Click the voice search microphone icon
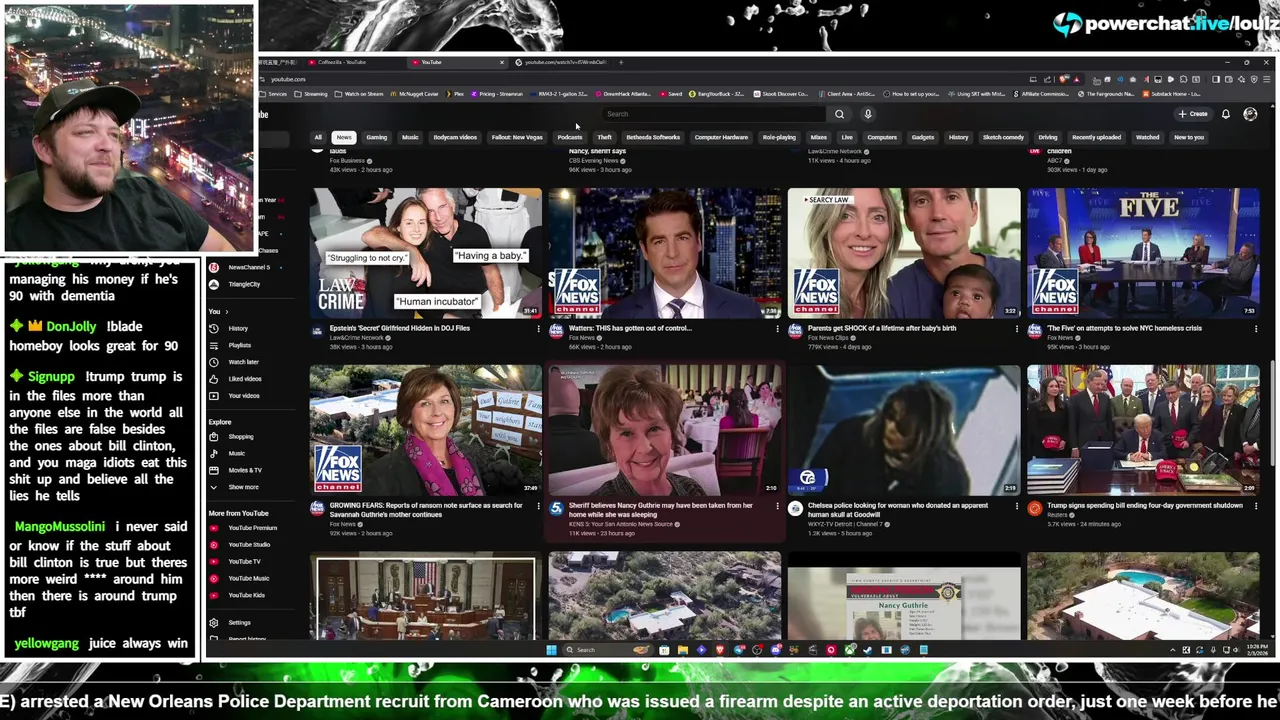The width and height of the screenshot is (1280, 720). 868,114
